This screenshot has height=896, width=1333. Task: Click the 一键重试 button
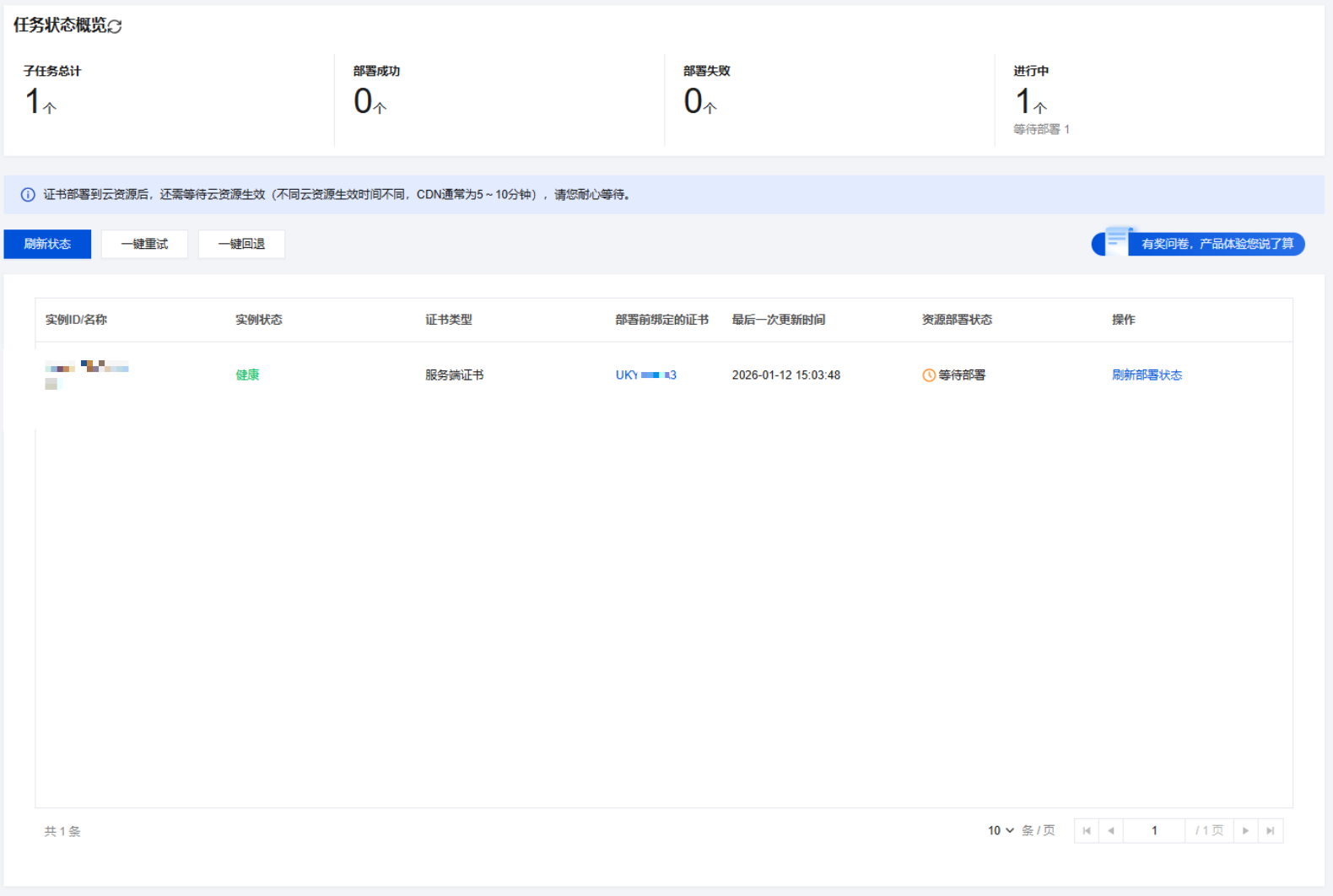click(144, 245)
